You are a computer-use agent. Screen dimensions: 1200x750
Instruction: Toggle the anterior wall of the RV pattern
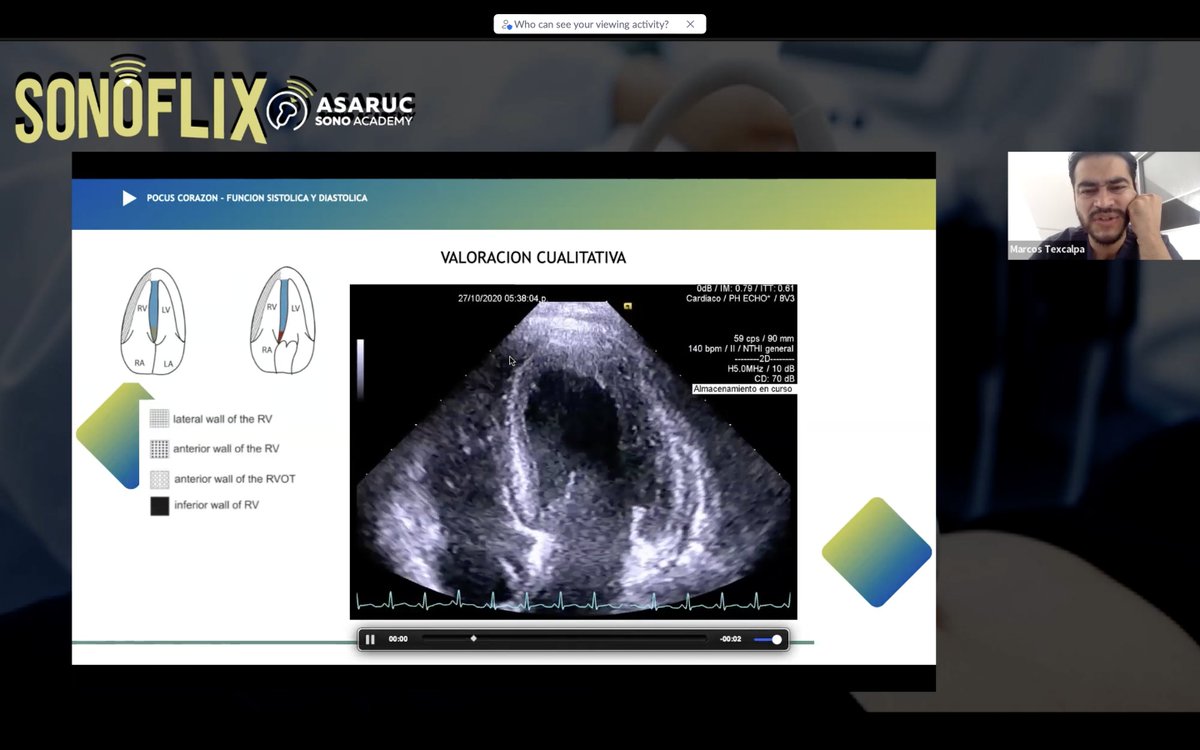coord(158,448)
